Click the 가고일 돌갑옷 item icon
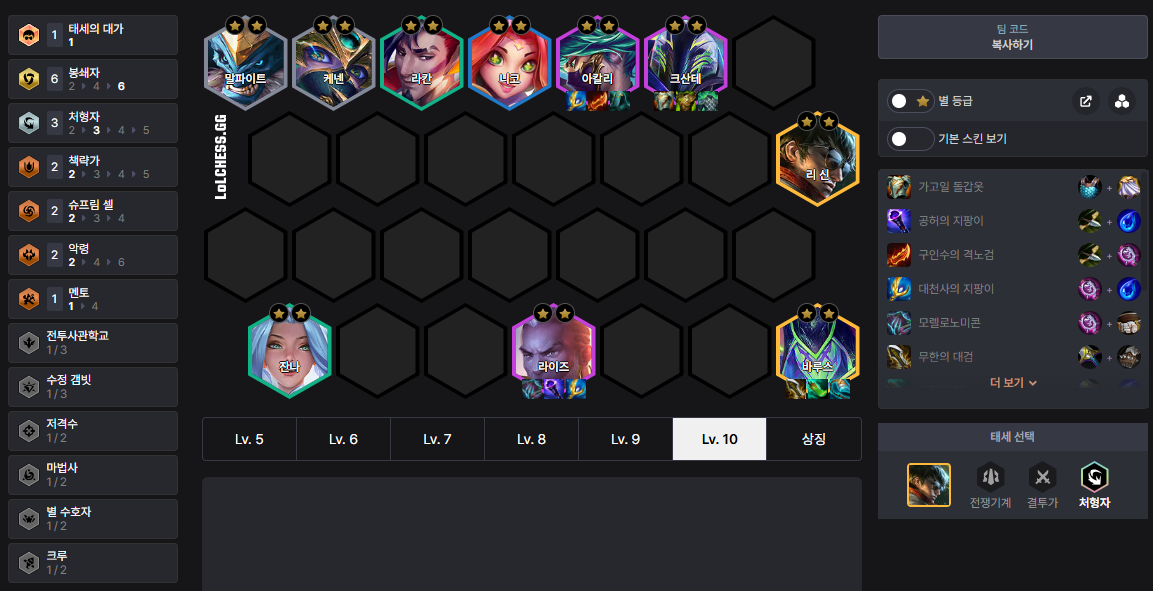The height and width of the screenshot is (591, 1153). 899,187
